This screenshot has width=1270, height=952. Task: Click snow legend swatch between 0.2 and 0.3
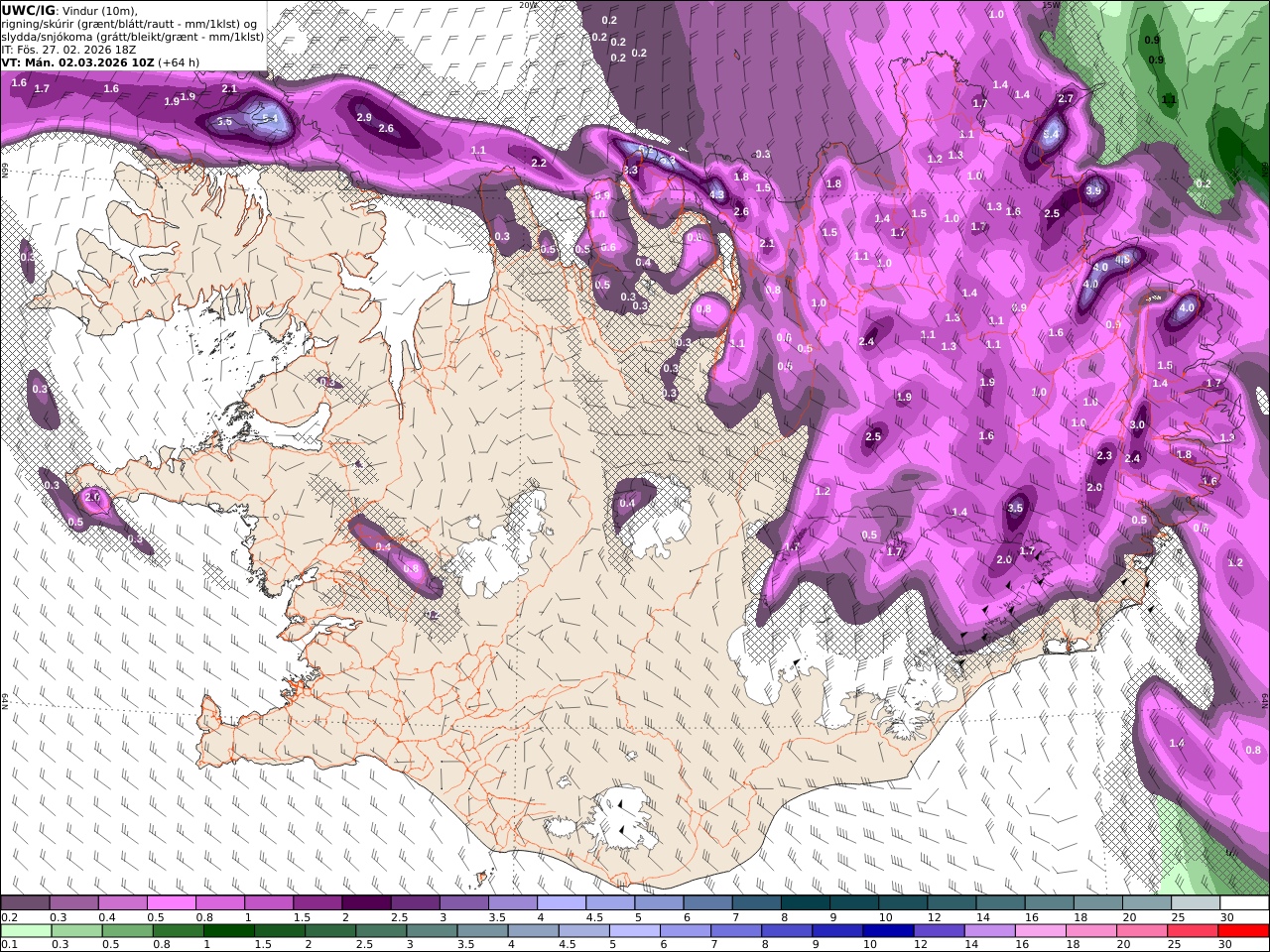[26, 903]
